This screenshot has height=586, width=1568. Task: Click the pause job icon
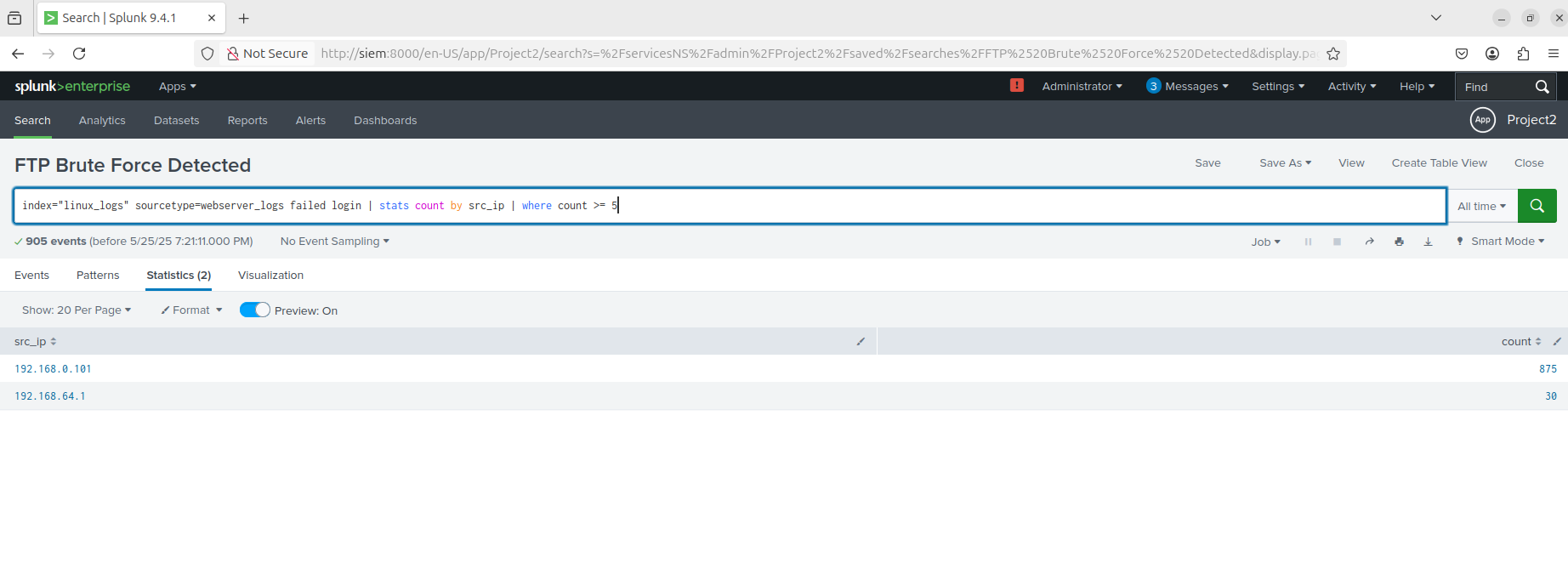(1308, 242)
